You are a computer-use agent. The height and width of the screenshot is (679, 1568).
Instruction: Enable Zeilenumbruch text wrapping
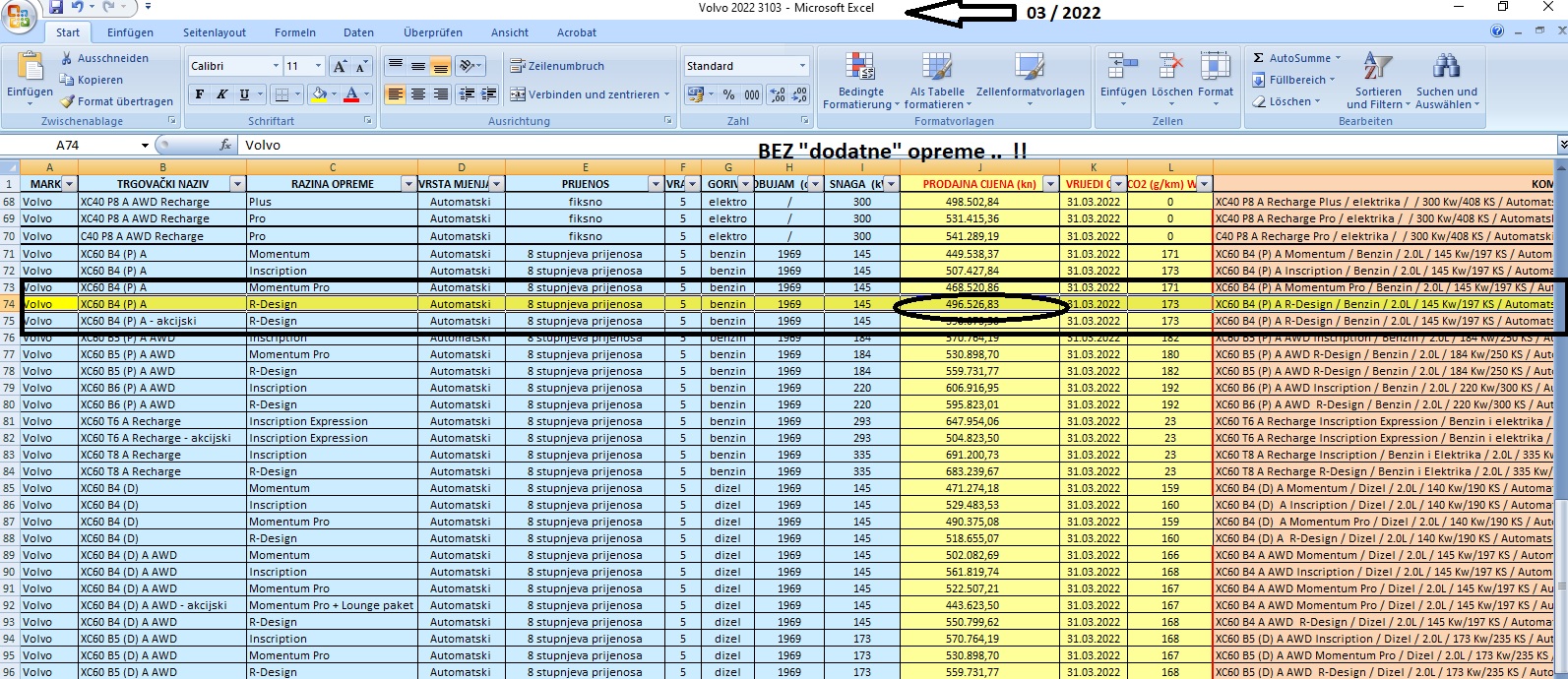click(557, 66)
